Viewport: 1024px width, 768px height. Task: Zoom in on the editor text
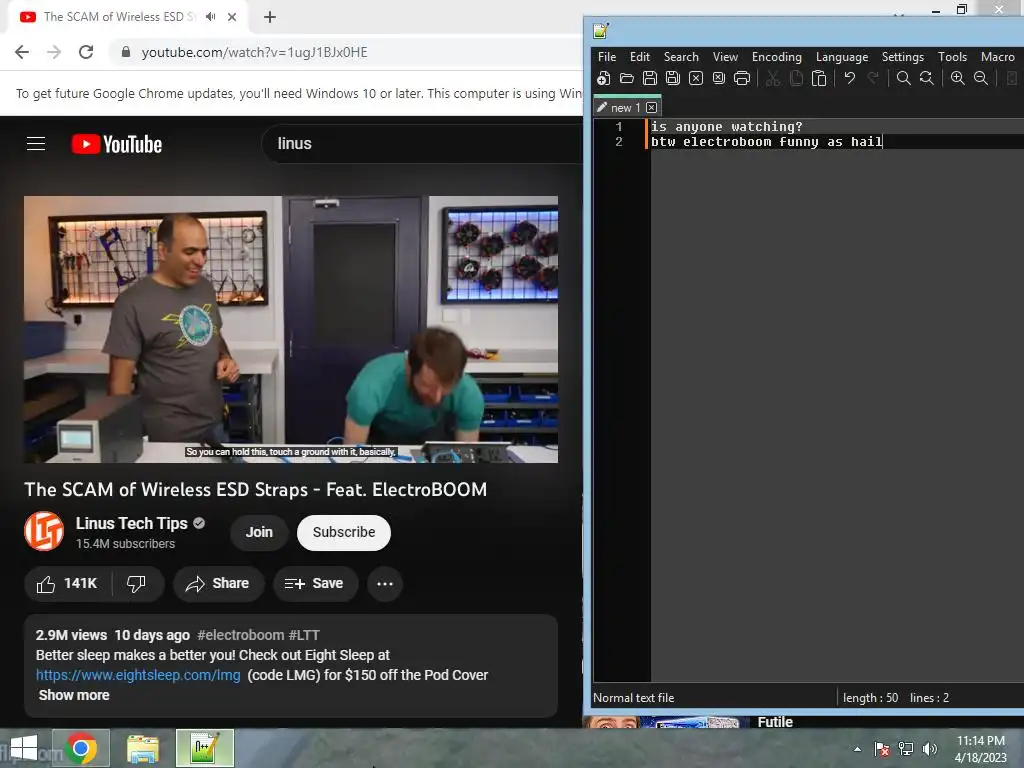tap(957, 78)
